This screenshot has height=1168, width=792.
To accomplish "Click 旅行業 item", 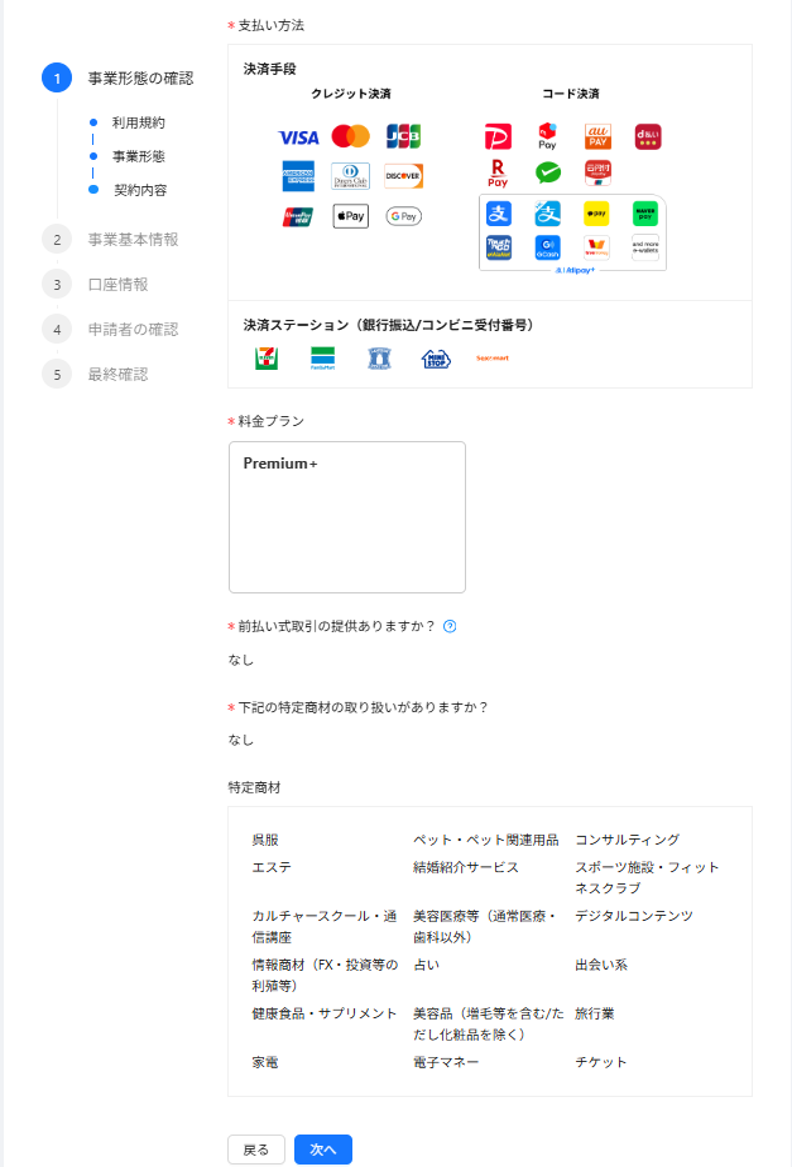I will [x=595, y=1014].
